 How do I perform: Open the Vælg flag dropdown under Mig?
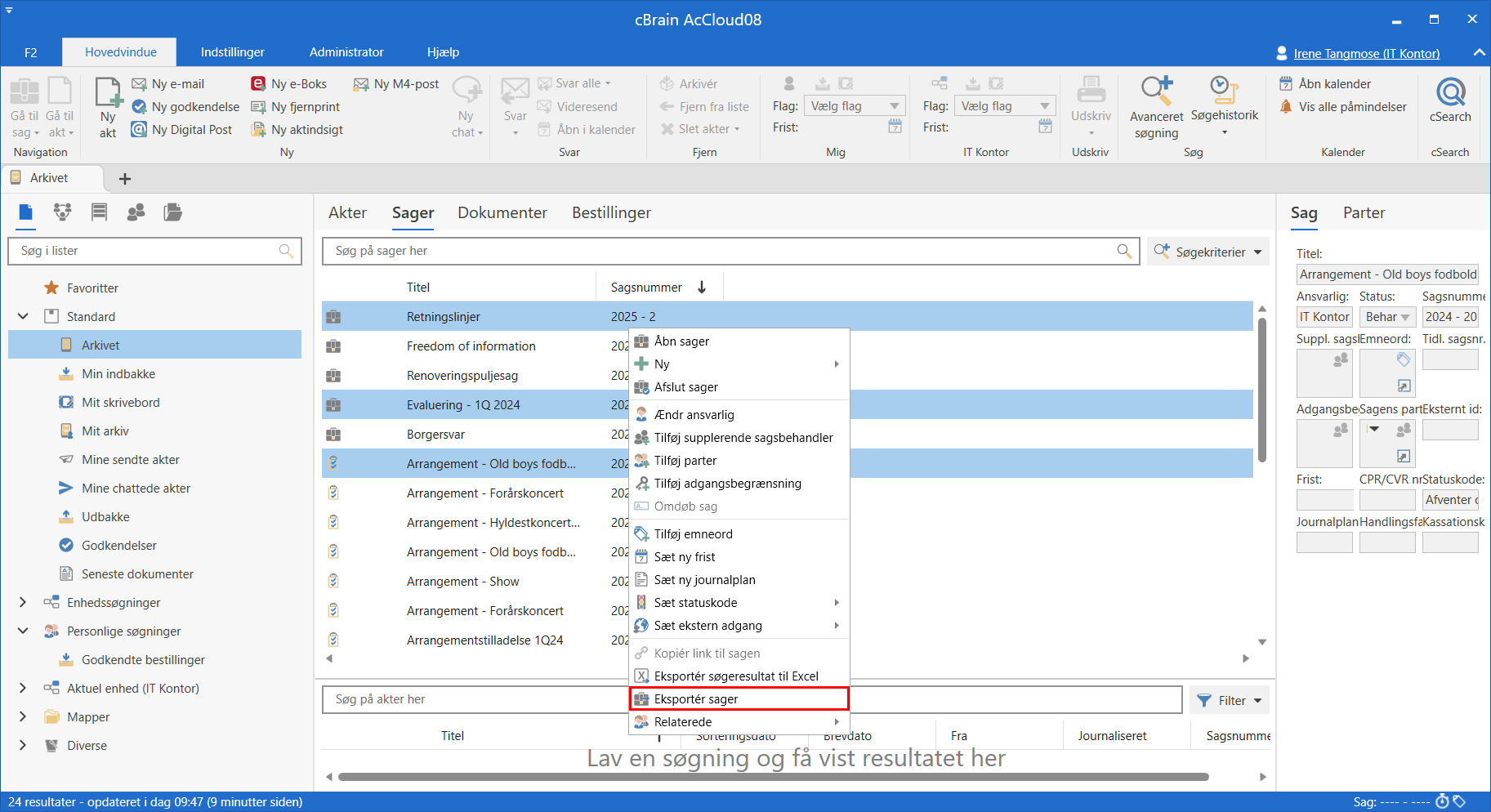[x=855, y=106]
